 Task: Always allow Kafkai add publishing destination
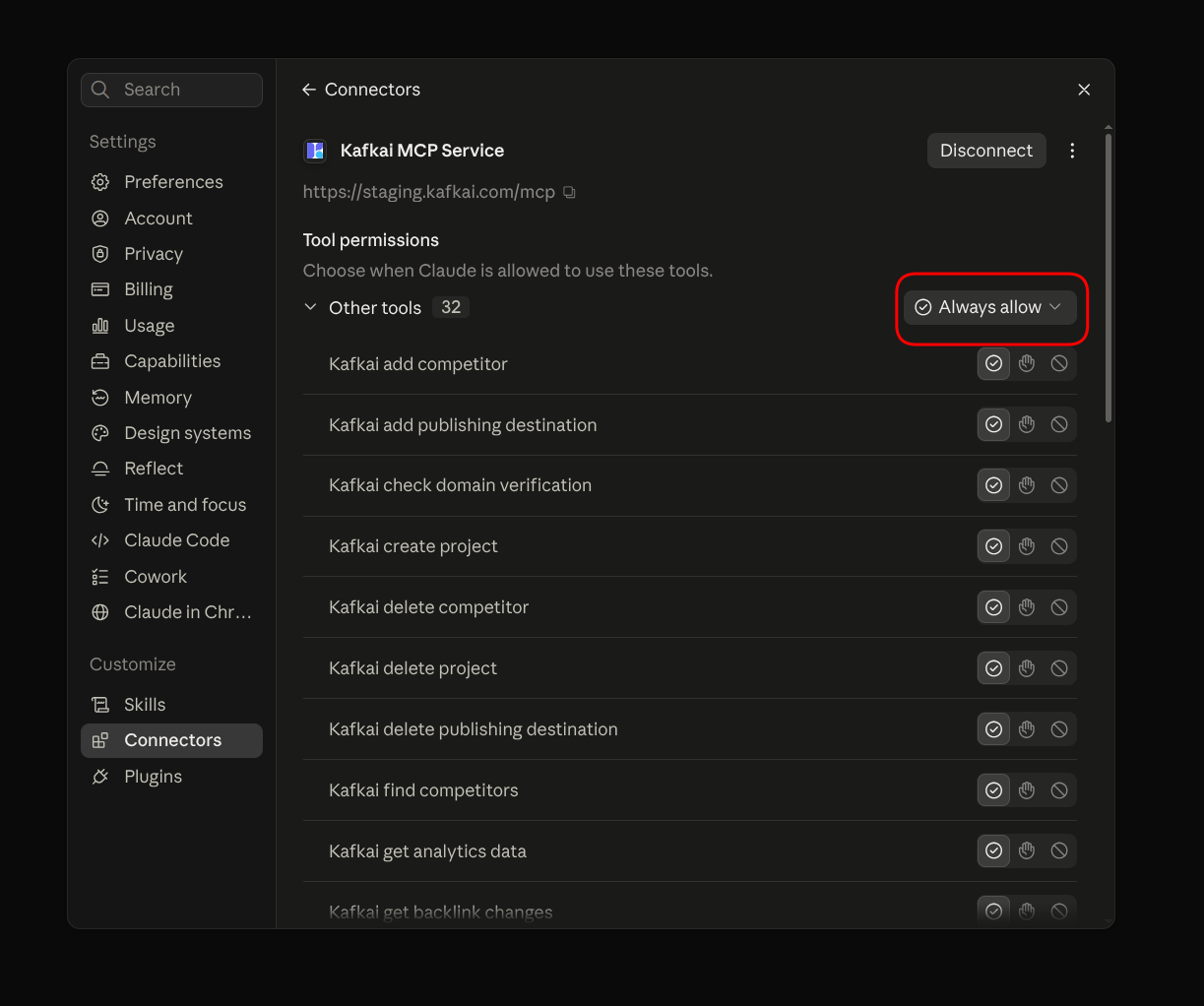994,424
